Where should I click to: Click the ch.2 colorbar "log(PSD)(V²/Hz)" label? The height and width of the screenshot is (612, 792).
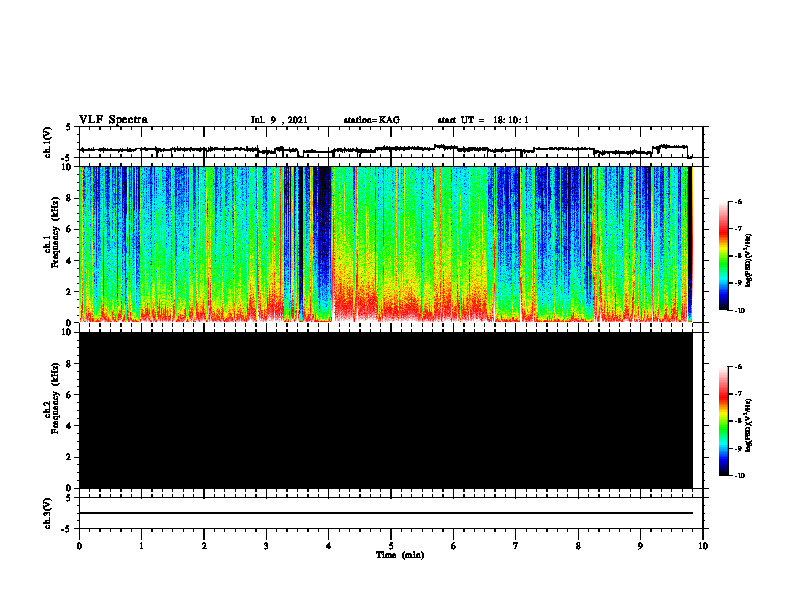pyautogui.click(x=748, y=425)
